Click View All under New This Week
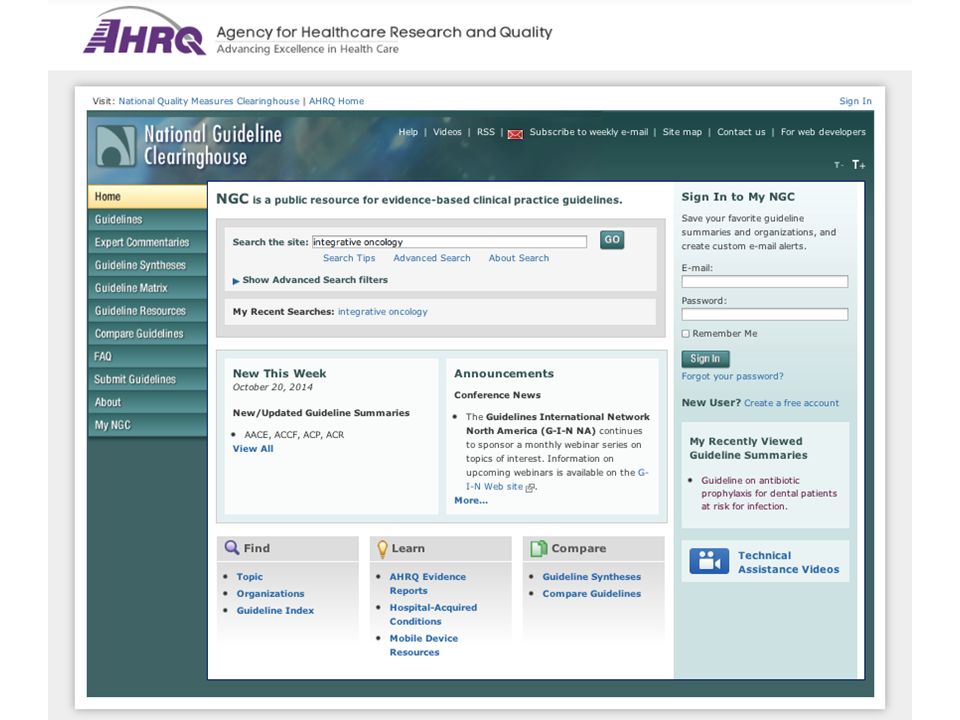Image resolution: width=960 pixels, height=720 pixels. point(253,449)
